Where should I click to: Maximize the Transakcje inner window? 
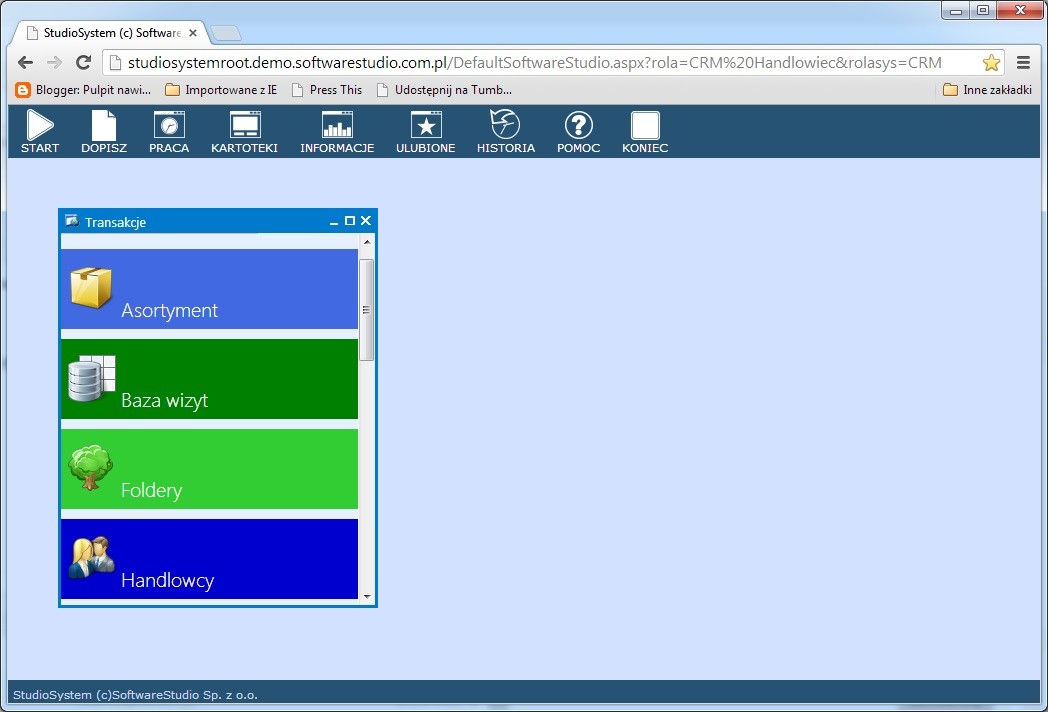[350, 221]
